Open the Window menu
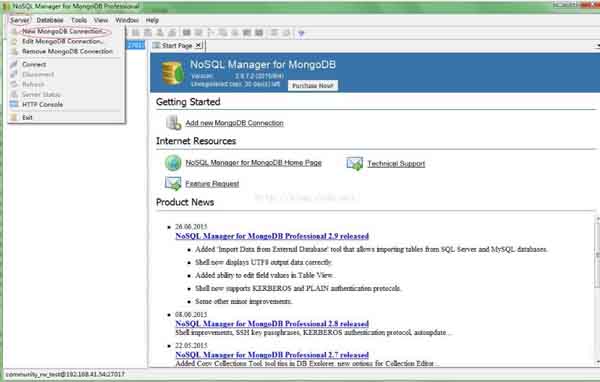This screenshot has height=382, width=600. click(x=127, y=20)
